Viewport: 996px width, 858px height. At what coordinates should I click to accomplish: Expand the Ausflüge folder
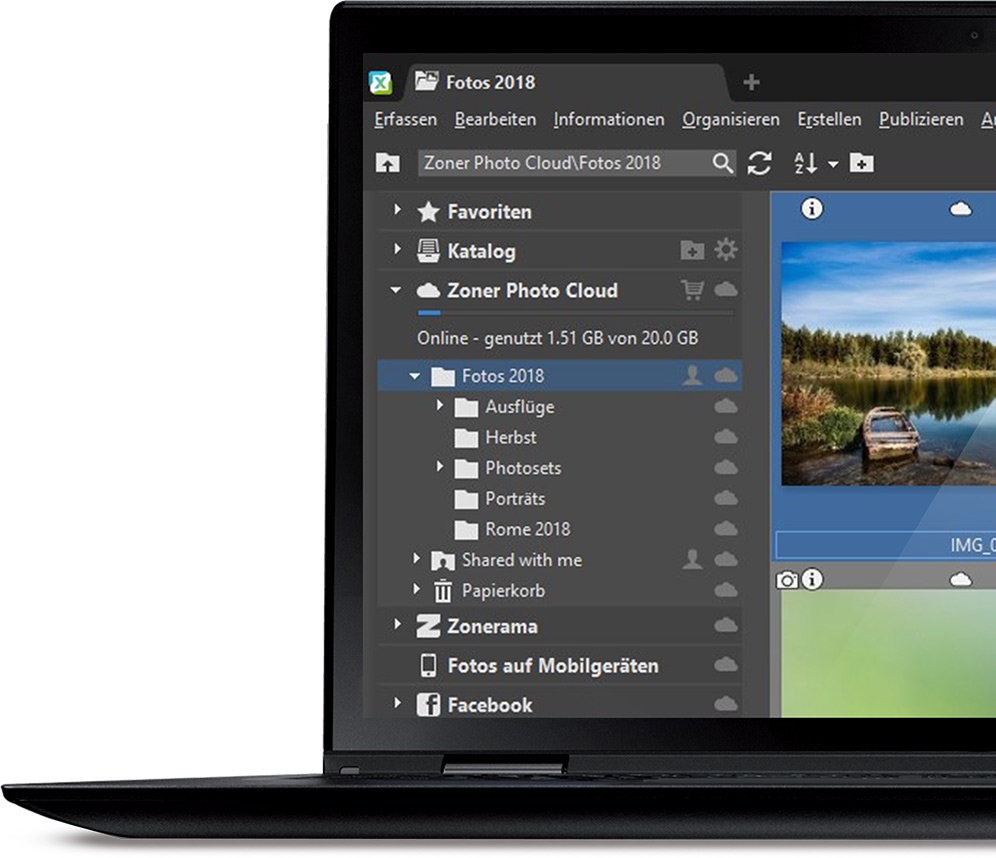point(440,405)
